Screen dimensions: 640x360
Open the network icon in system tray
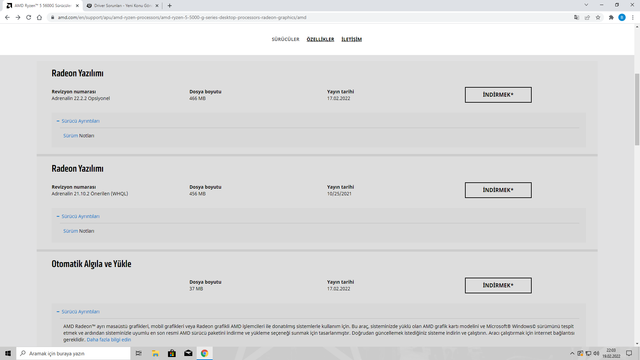[588, 353]
